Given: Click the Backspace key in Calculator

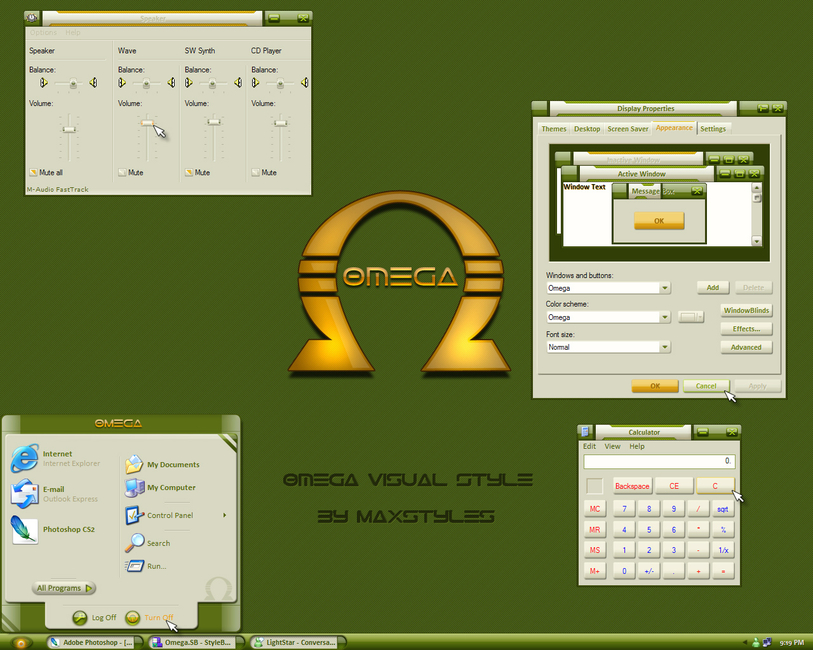Looking at the screenshot, I should click(632, 486).
